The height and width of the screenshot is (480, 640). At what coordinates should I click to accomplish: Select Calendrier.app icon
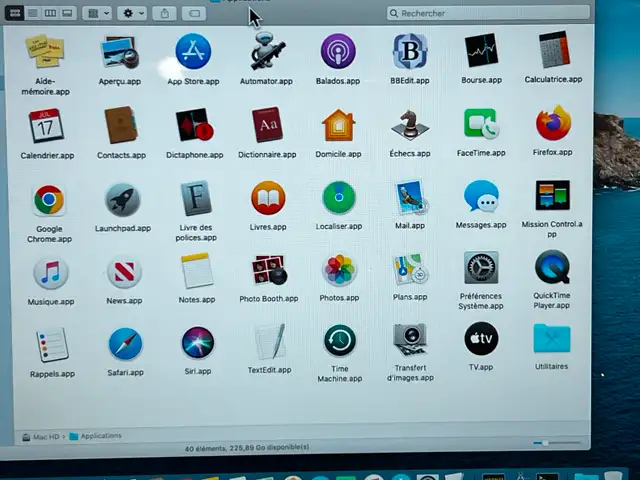pos(46,125)
